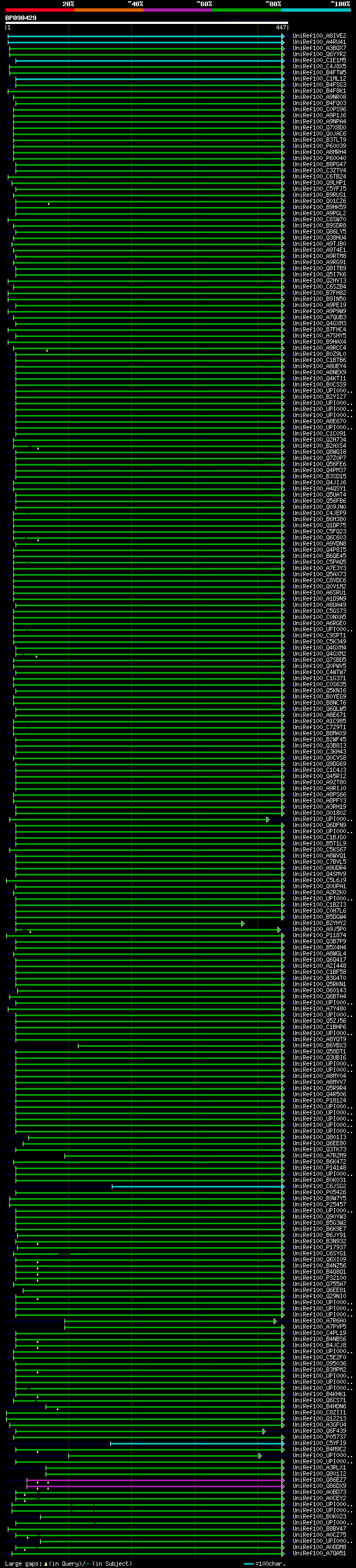
Task: Click purple alignment bar for UniRef100_Q86EZ7
Action: [x=155, y=1480]
